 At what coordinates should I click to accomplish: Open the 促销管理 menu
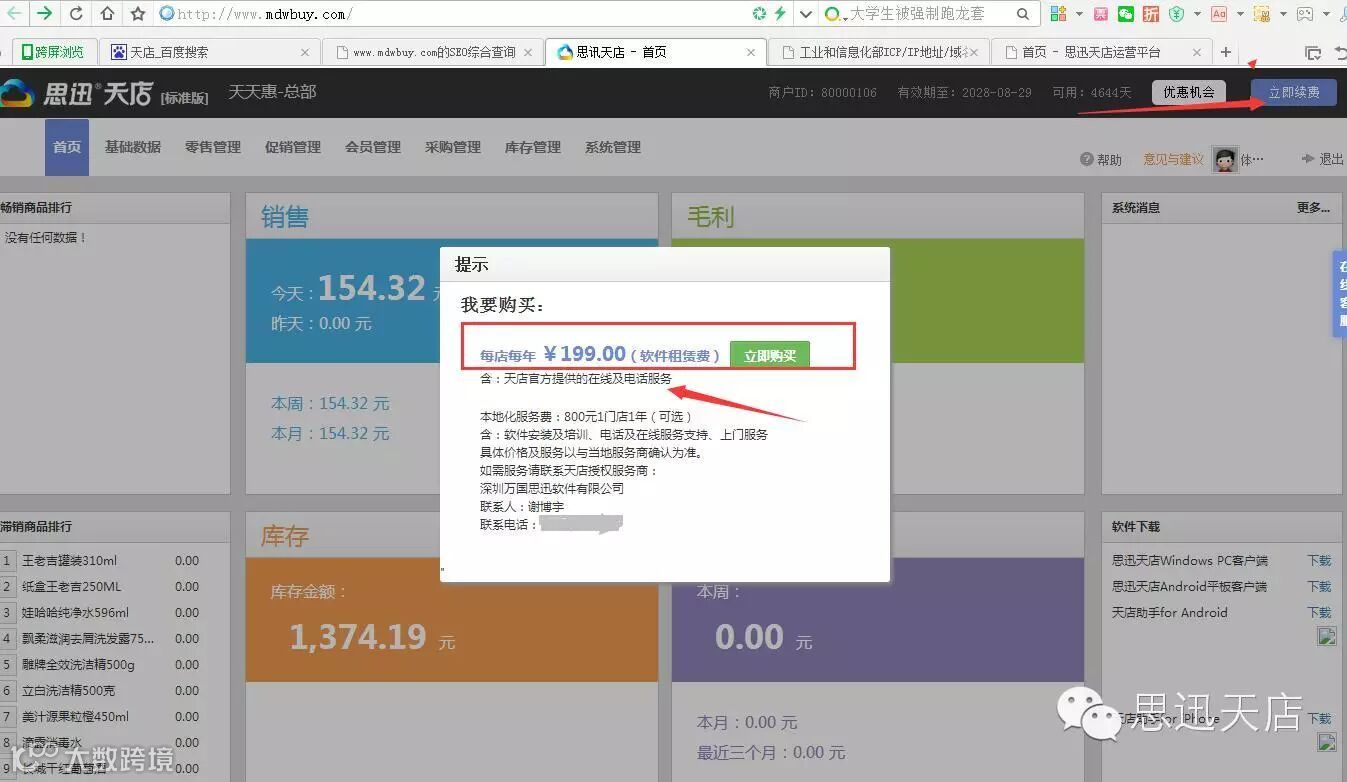click(x=293, y=147)
